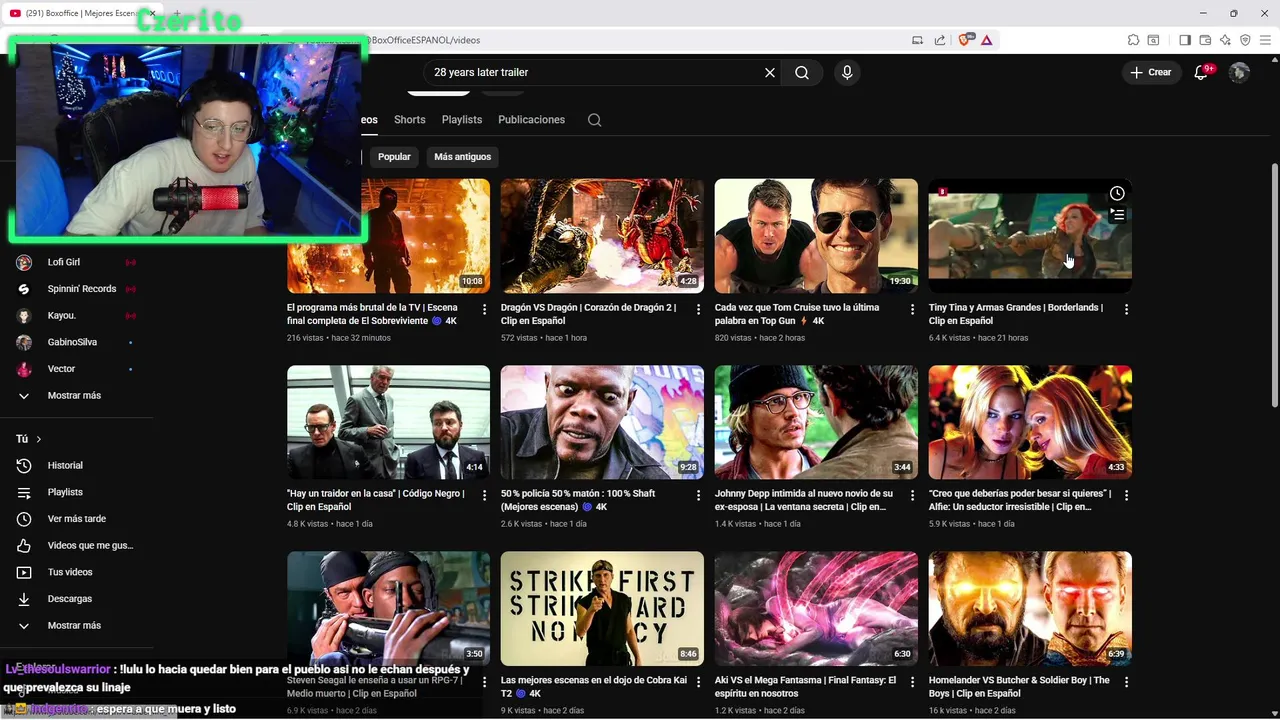Click the search magnifier button

(802, 72)
